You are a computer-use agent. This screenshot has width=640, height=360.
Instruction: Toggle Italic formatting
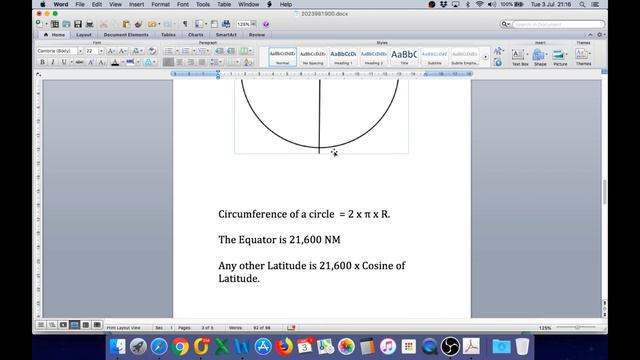coord(53,62)
